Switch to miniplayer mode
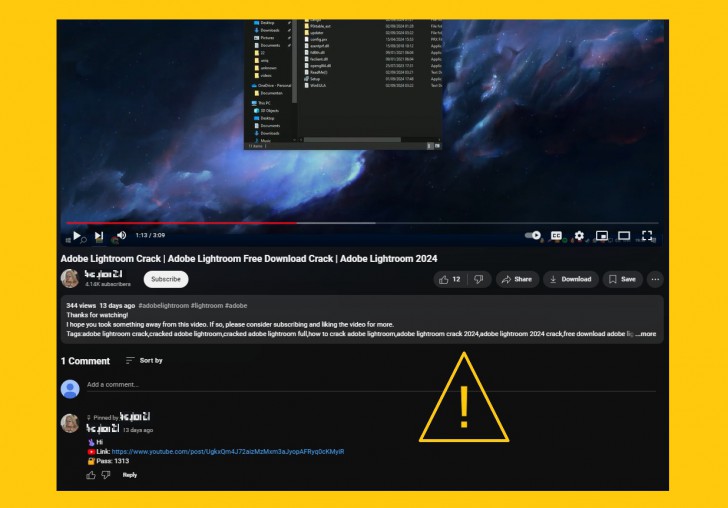 pyautogui.click(x=602, y=236)
